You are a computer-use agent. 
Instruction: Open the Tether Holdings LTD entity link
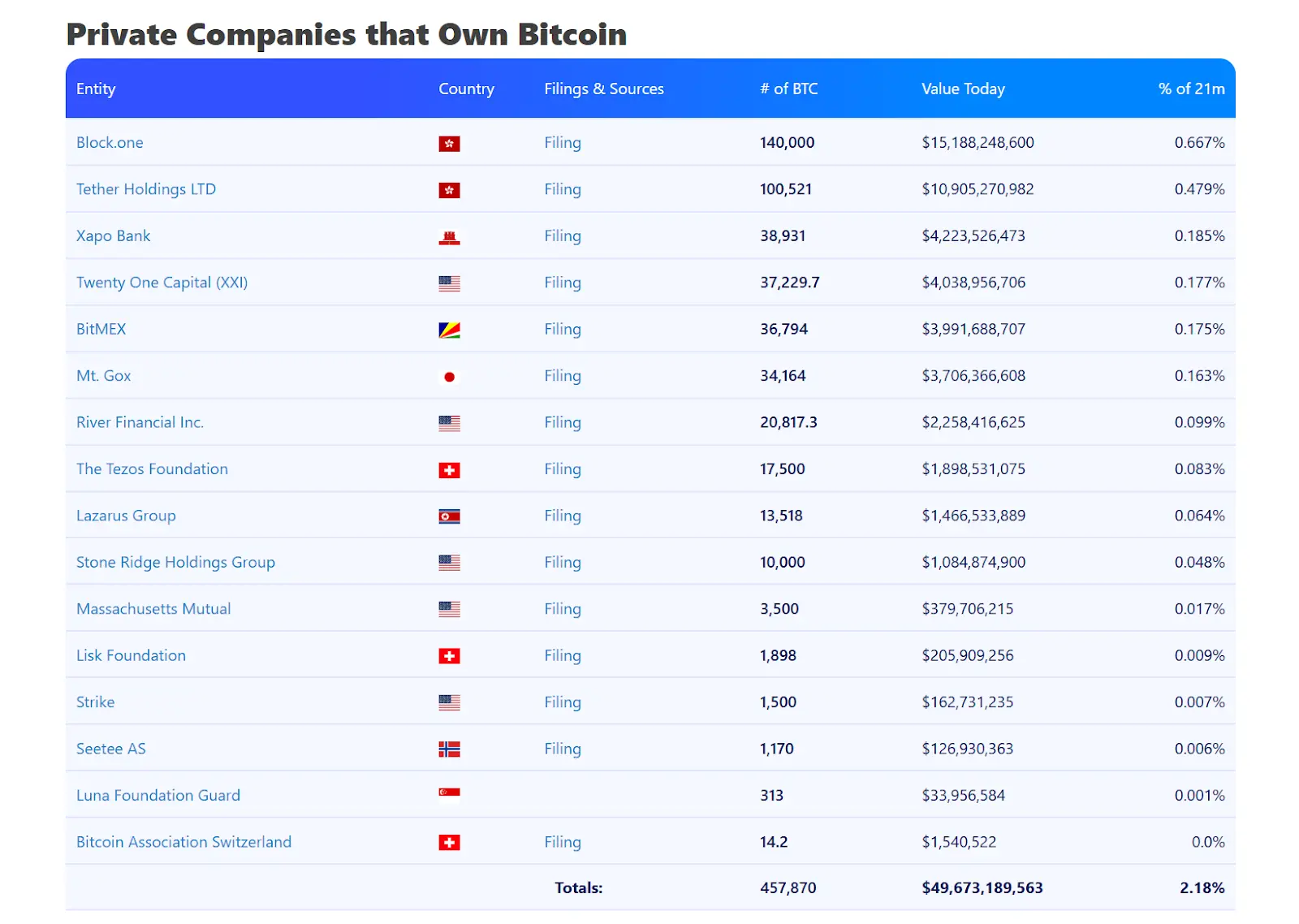pos(146,189)
